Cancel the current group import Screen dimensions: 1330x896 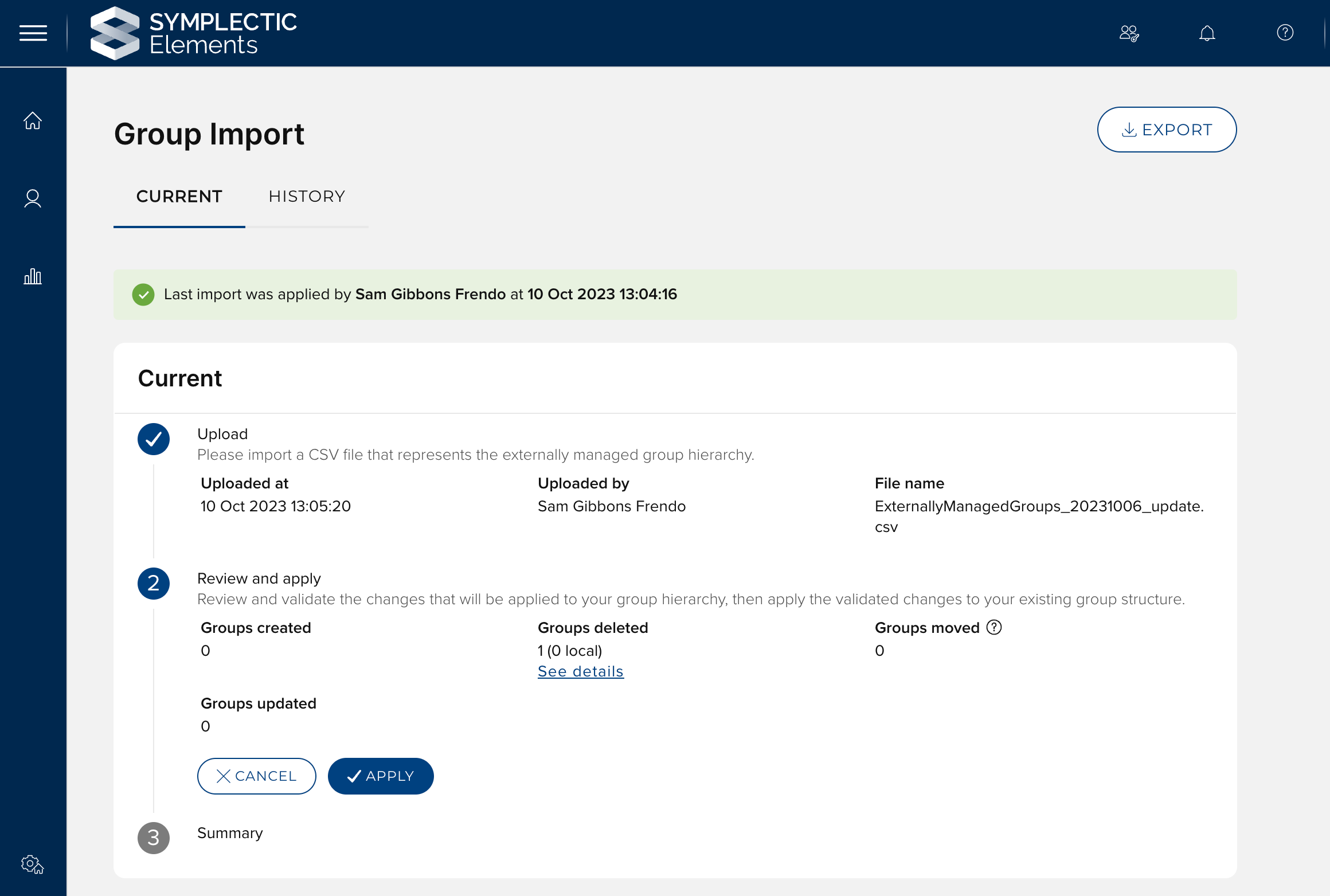coord(256,776)
